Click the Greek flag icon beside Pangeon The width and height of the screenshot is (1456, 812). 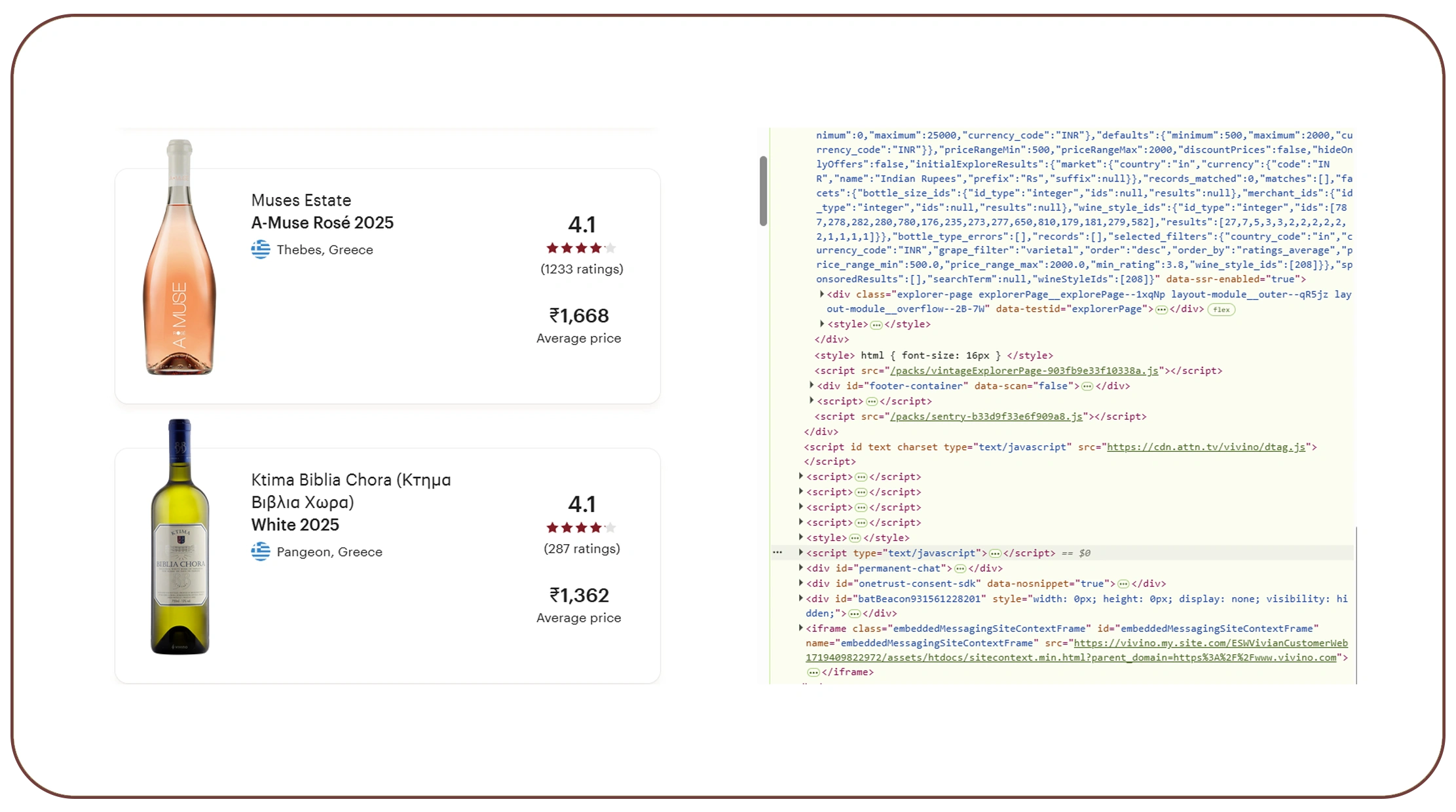[x=261, y=551]
